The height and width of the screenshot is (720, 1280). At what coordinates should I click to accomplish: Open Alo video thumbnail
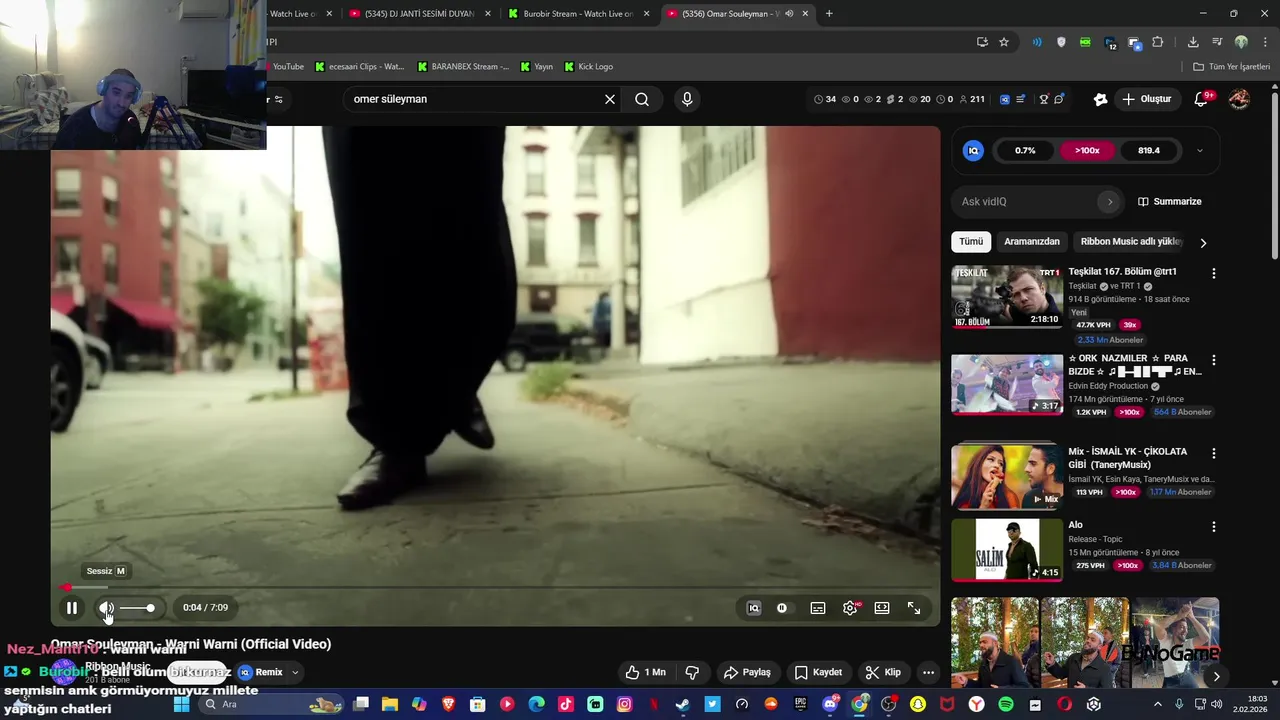1007,549
